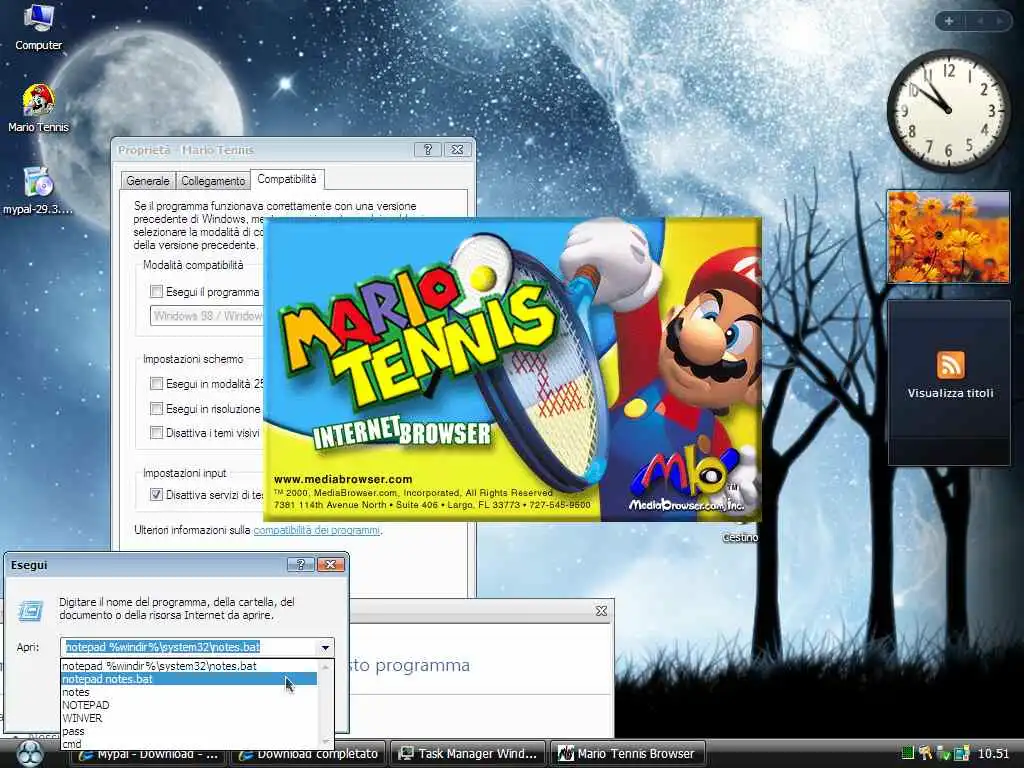1024x768 pixels.
Task: Click the green Task Manager tray icon
Action: (x=907, y=753)
